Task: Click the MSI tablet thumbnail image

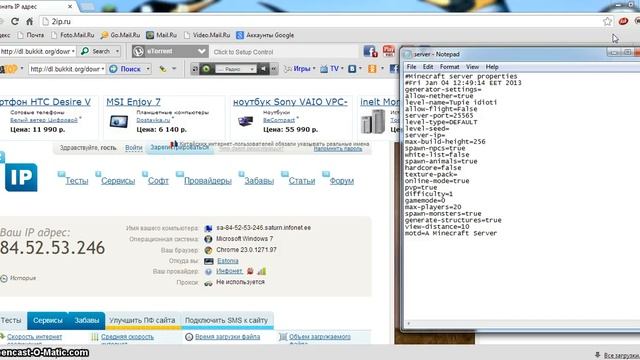Action: pos(119,122)
